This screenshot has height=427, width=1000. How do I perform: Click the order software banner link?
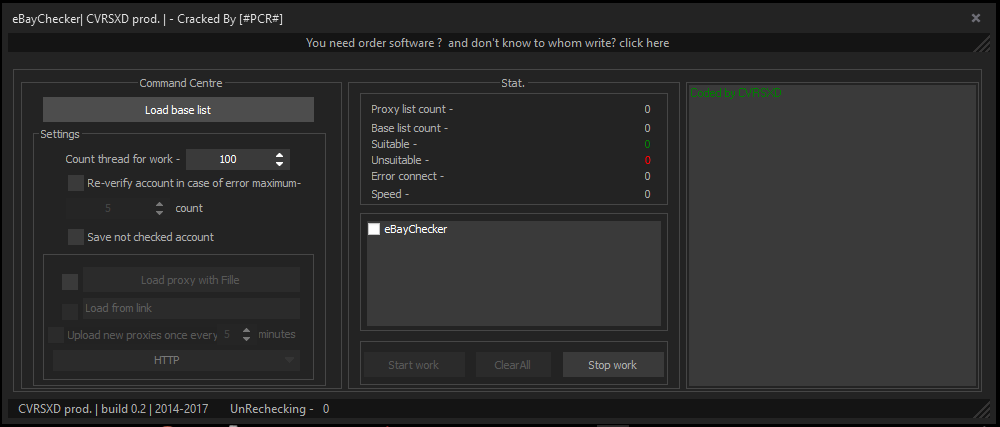(487, 43)
